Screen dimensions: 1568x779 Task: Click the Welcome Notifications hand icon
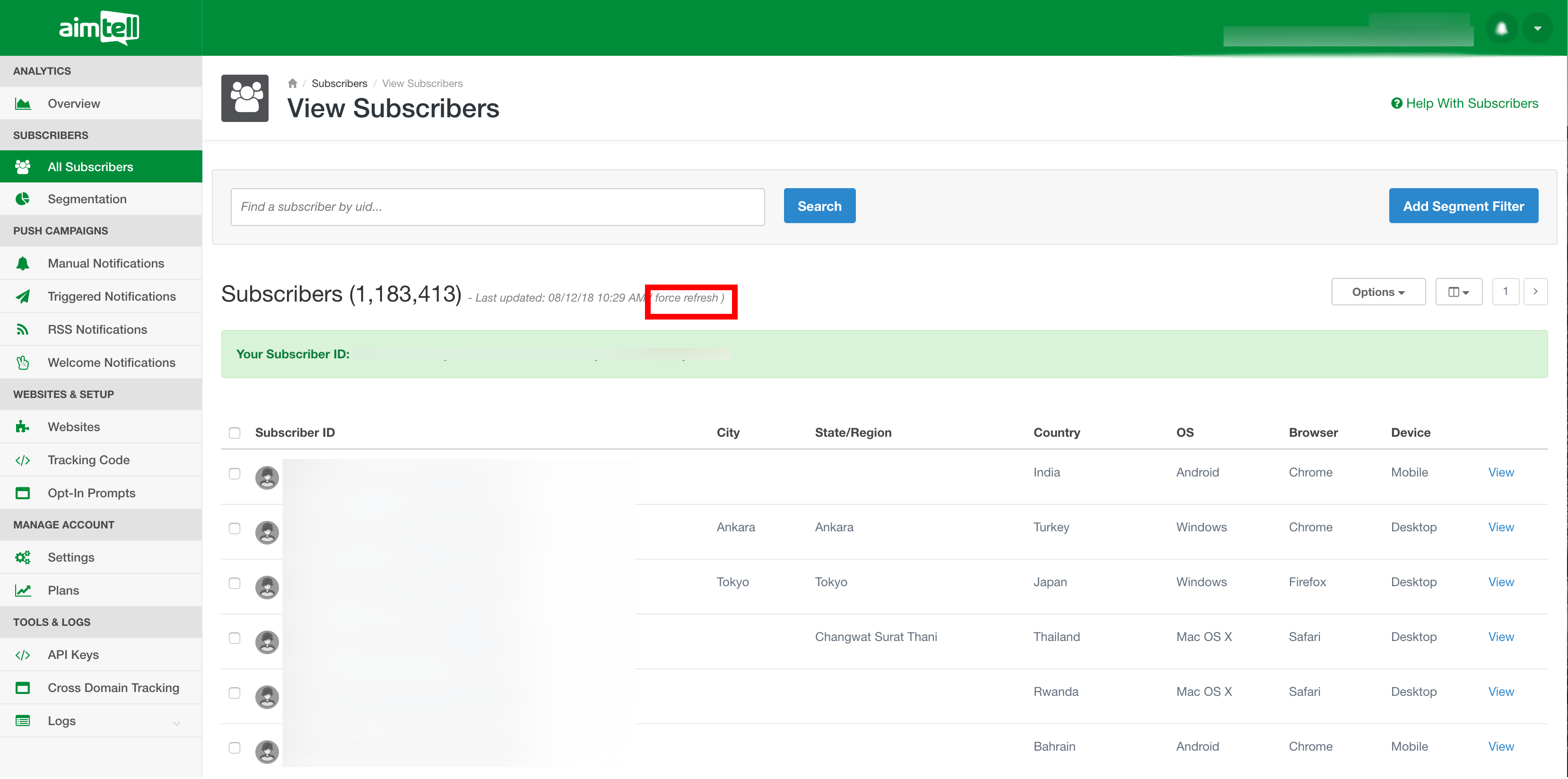(24, 362)
